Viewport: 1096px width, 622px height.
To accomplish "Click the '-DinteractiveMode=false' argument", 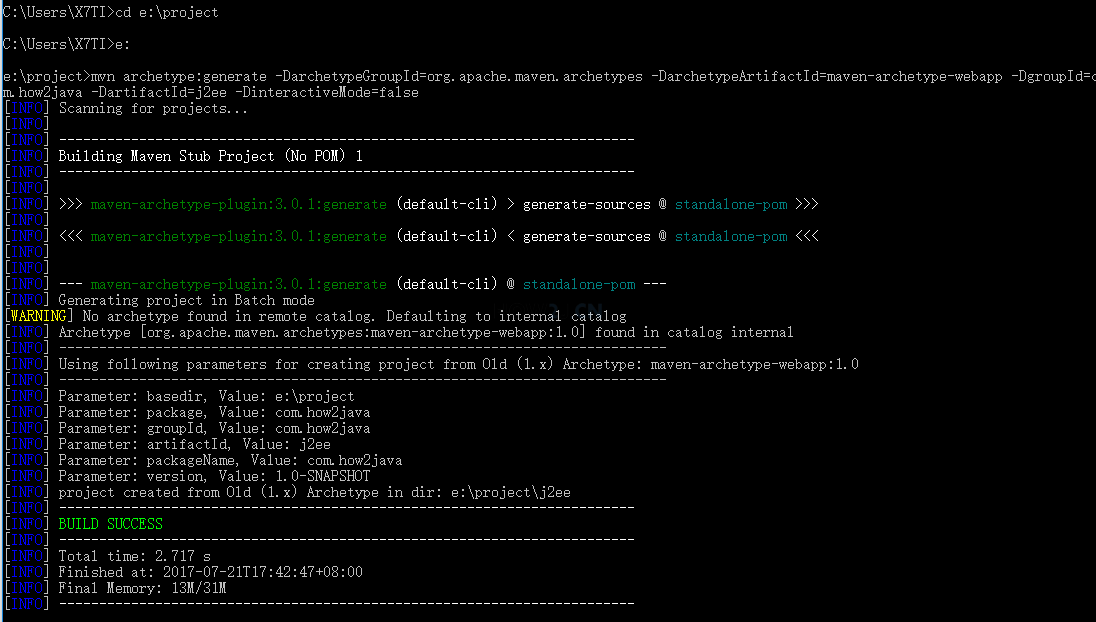I will coord(327,92).
